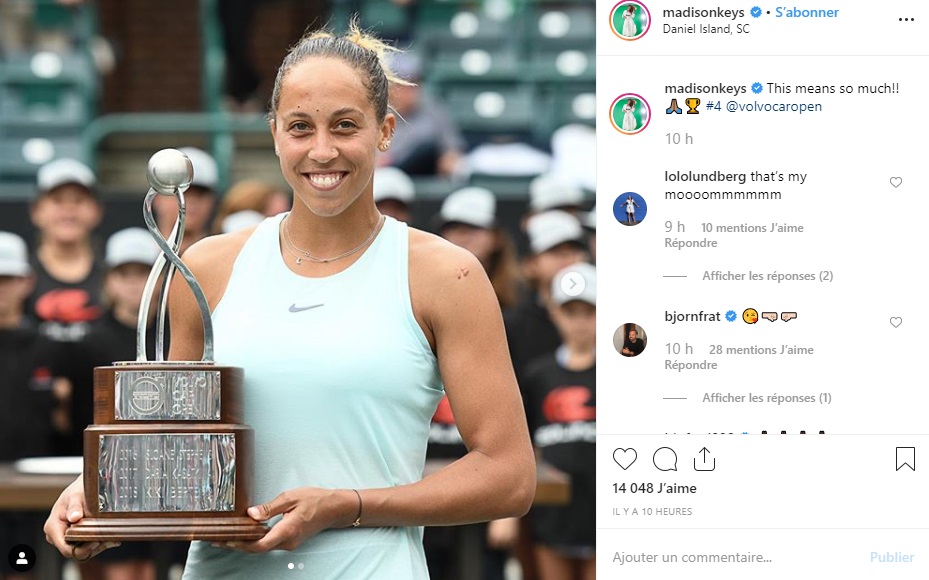Like the post with the heart icon

tap(624, 459)
